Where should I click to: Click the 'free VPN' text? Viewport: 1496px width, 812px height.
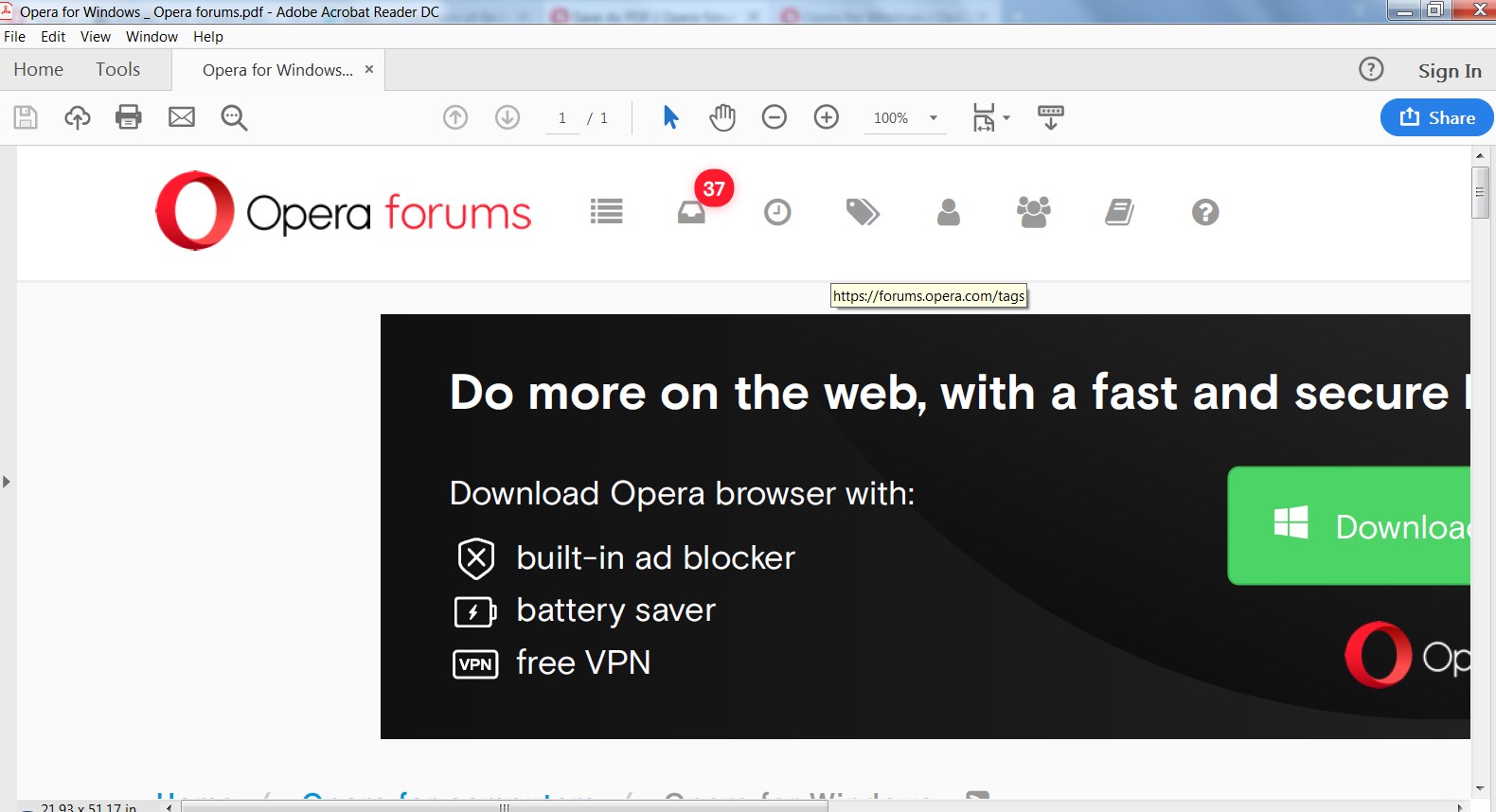point(583,662)
